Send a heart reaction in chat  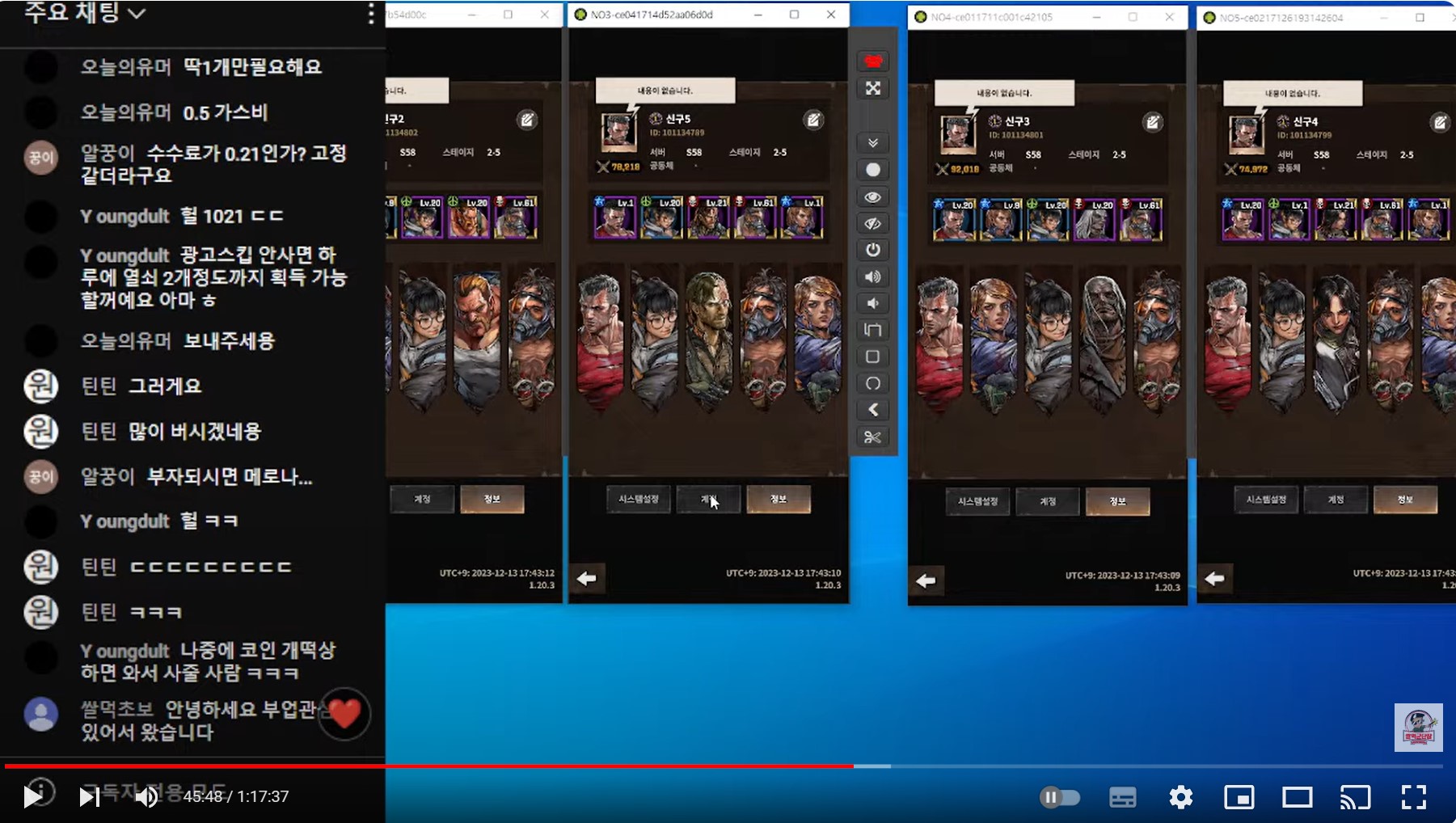344,714
